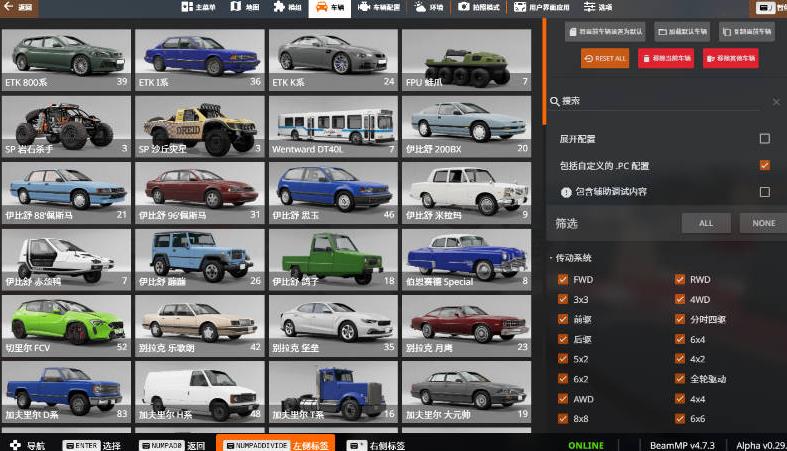
Task: Click the clone current vehicle button
Action: click(x=747, y=32)
